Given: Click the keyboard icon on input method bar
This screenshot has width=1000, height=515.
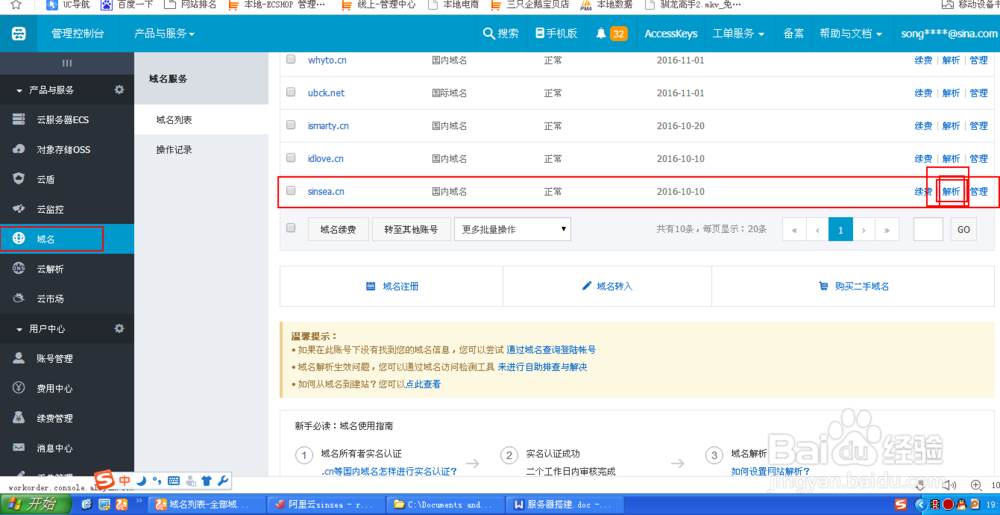Looking at the screenshot, I should pos(173,480).
